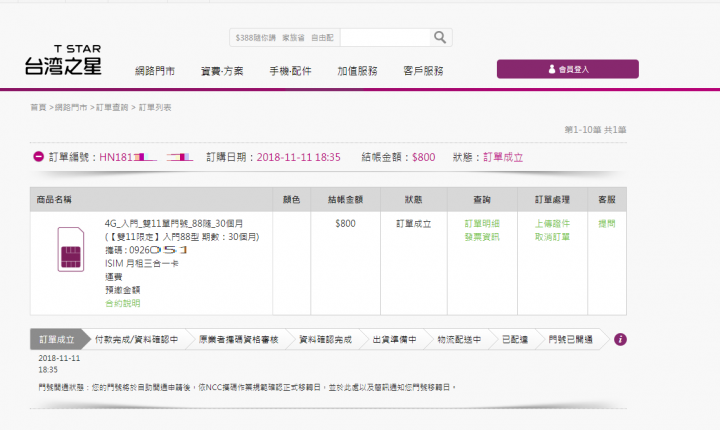Image resolution: width=720 pixels, height=430 pixels.
Task: Click the order number HN181 text
Action: coord(146,157)
